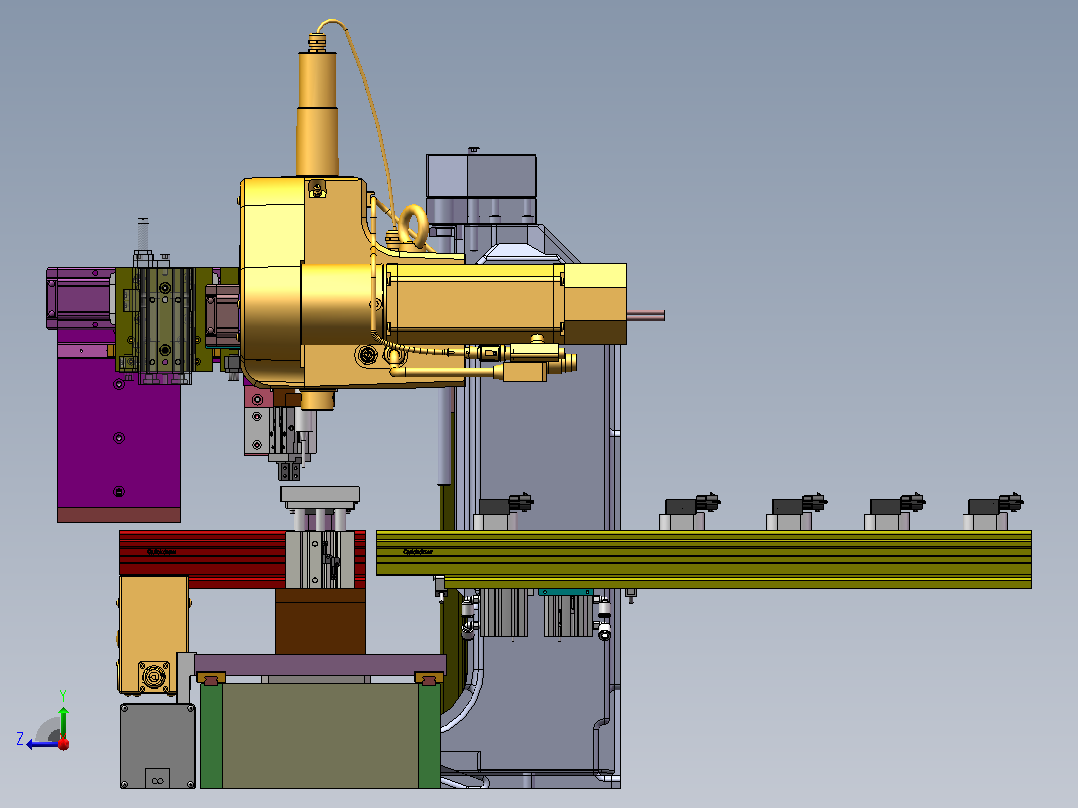Select the teal component under the yellow rail
The height and width of the screenshot is (808, 1078).
point(566,592)
